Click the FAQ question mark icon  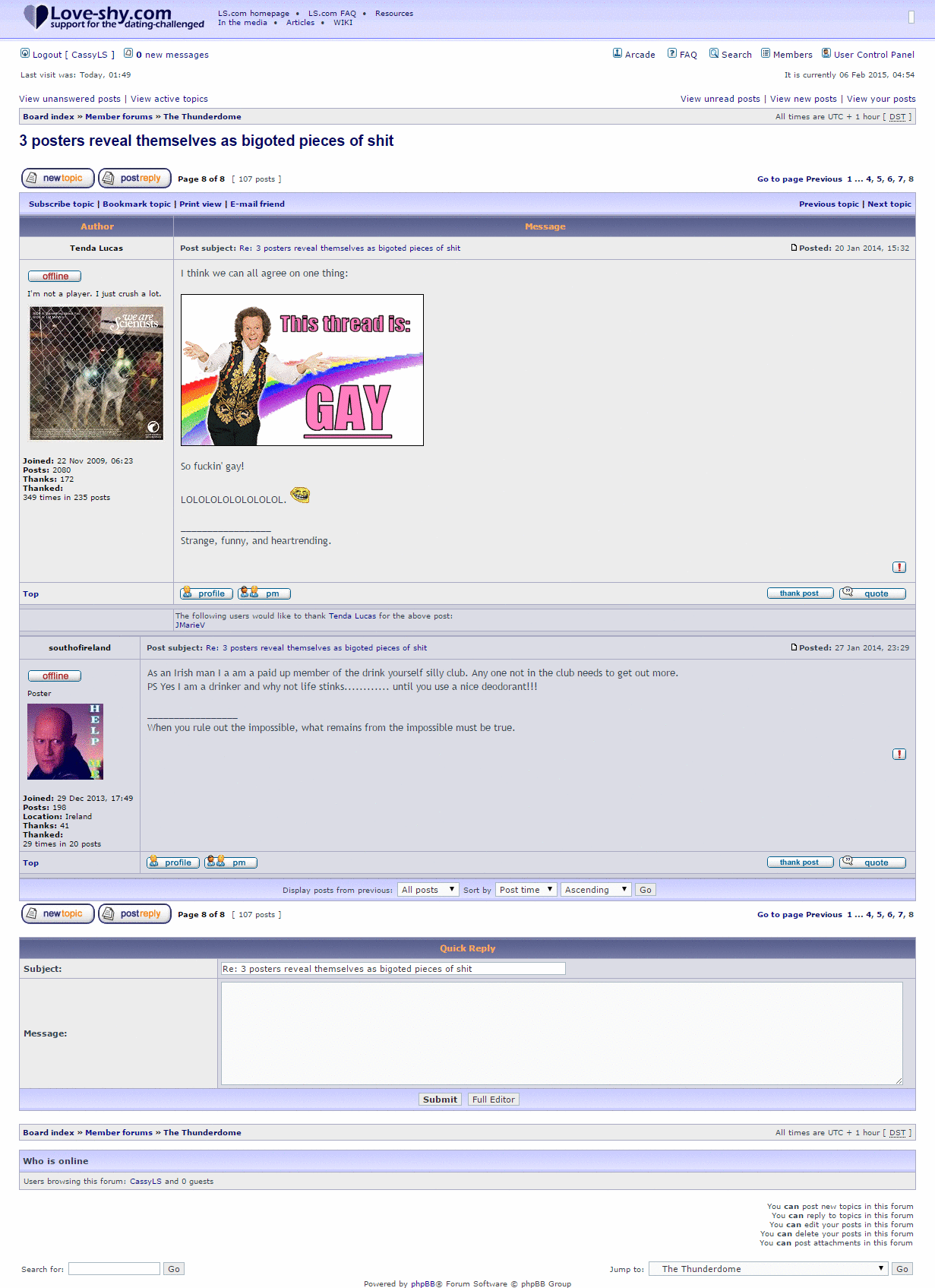click(672, 53)
